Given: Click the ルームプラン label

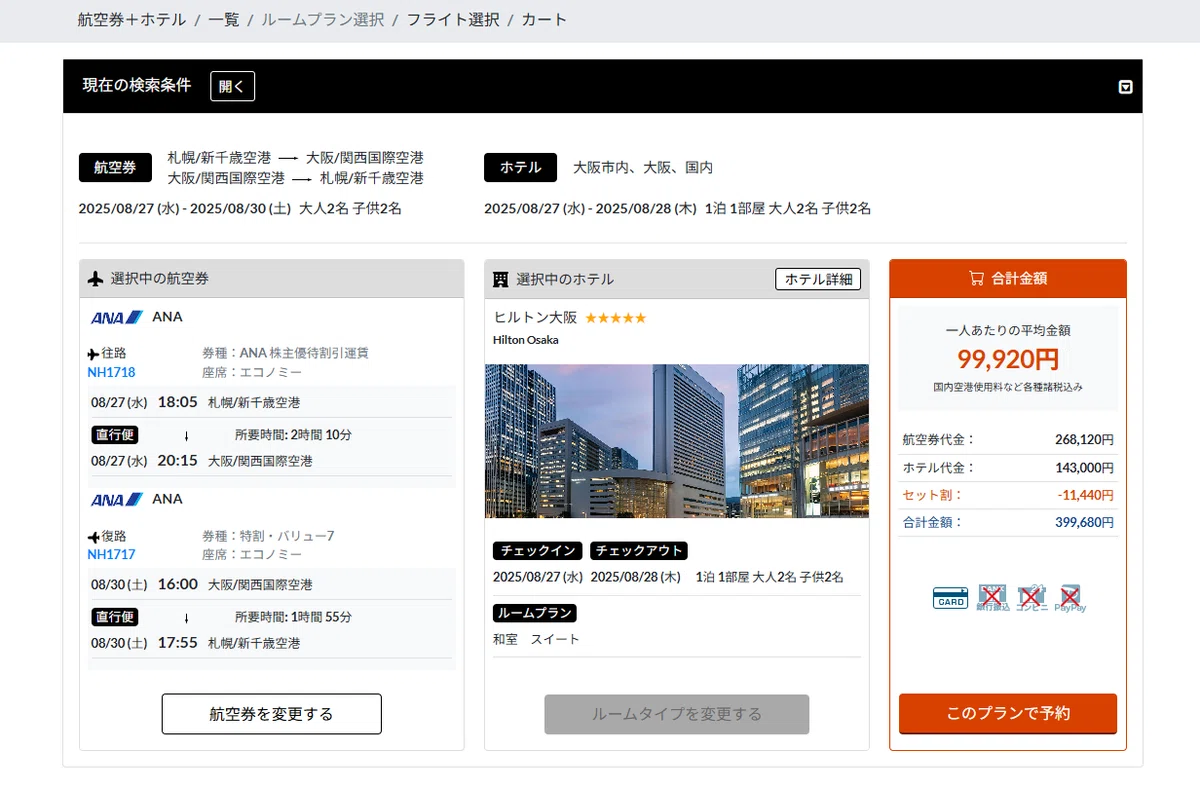Looking at the screenshot, I should pyautogui.click(x=535, y=613).
